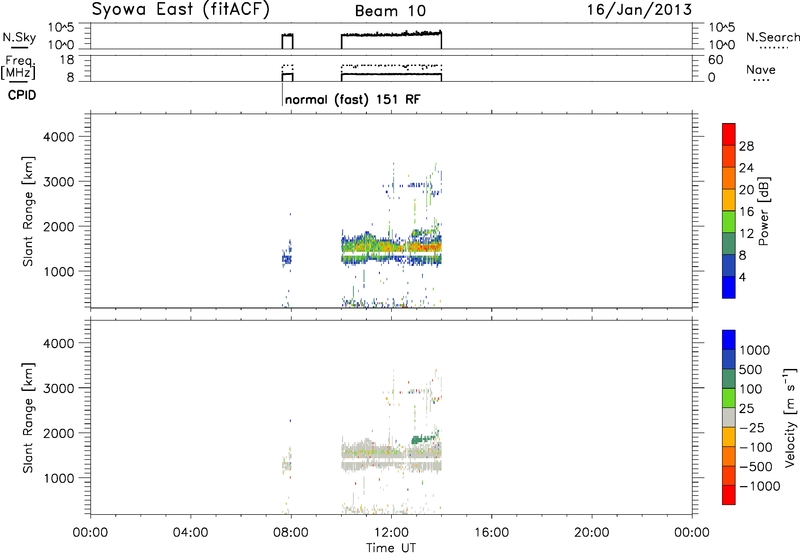This screenshot has width=800, height=554.
Task: Click the long noise trace in N.Sky panel
Action: 391,34
